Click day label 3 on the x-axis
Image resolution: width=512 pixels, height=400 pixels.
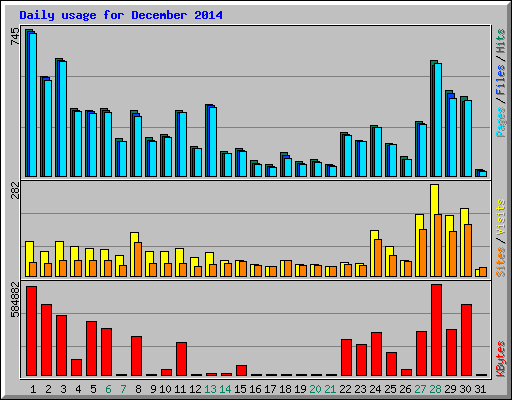click(x=63, y=389)
